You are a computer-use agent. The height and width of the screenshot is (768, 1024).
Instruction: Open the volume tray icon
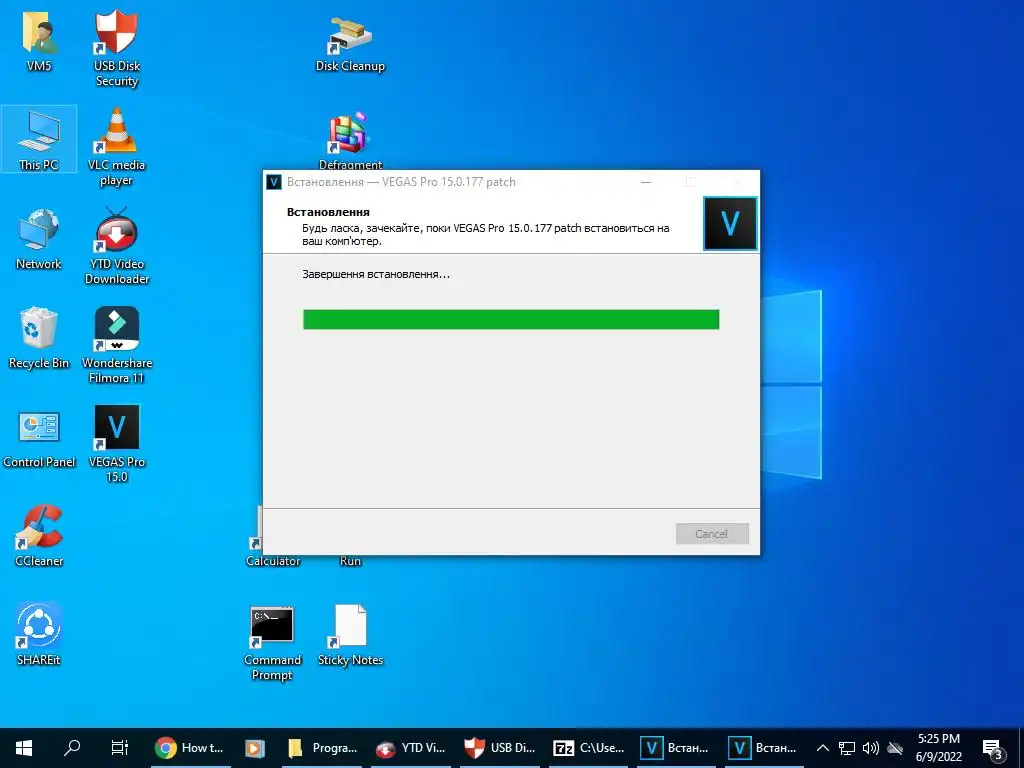(x=871, y=748)
